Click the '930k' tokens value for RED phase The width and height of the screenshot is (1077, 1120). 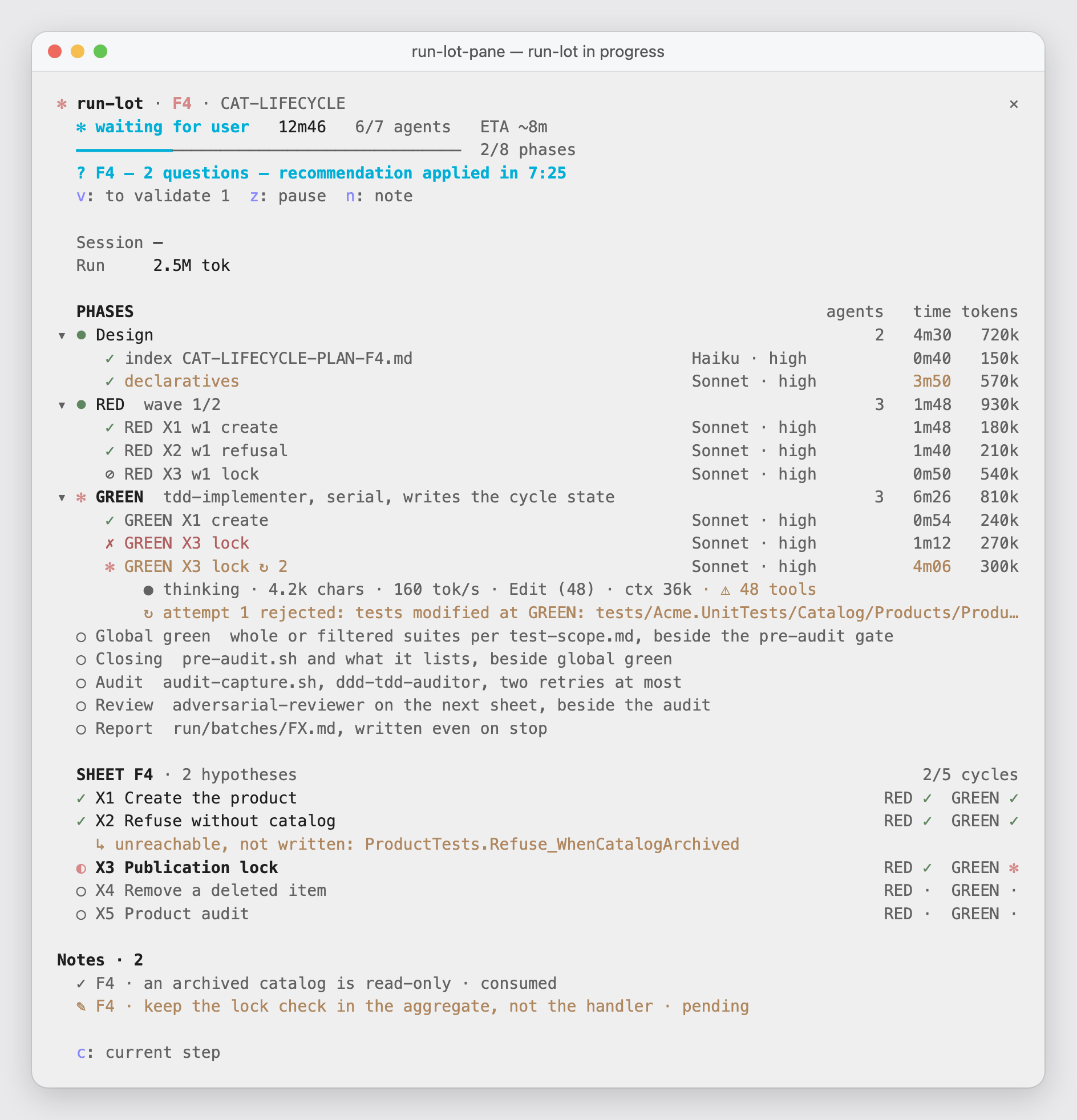point(999,404)
